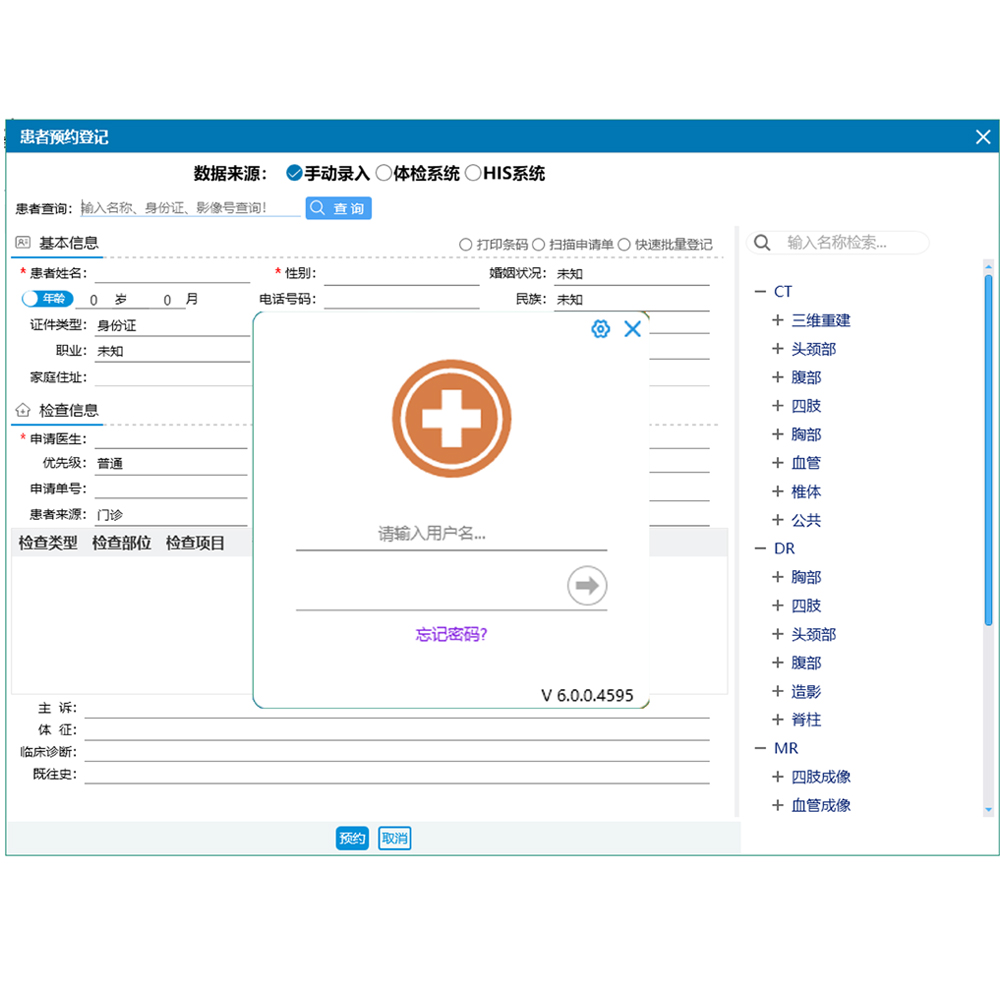Expand the 四肢成像 node under MR
1000x1000 pixels.
[x=777, y=777]
